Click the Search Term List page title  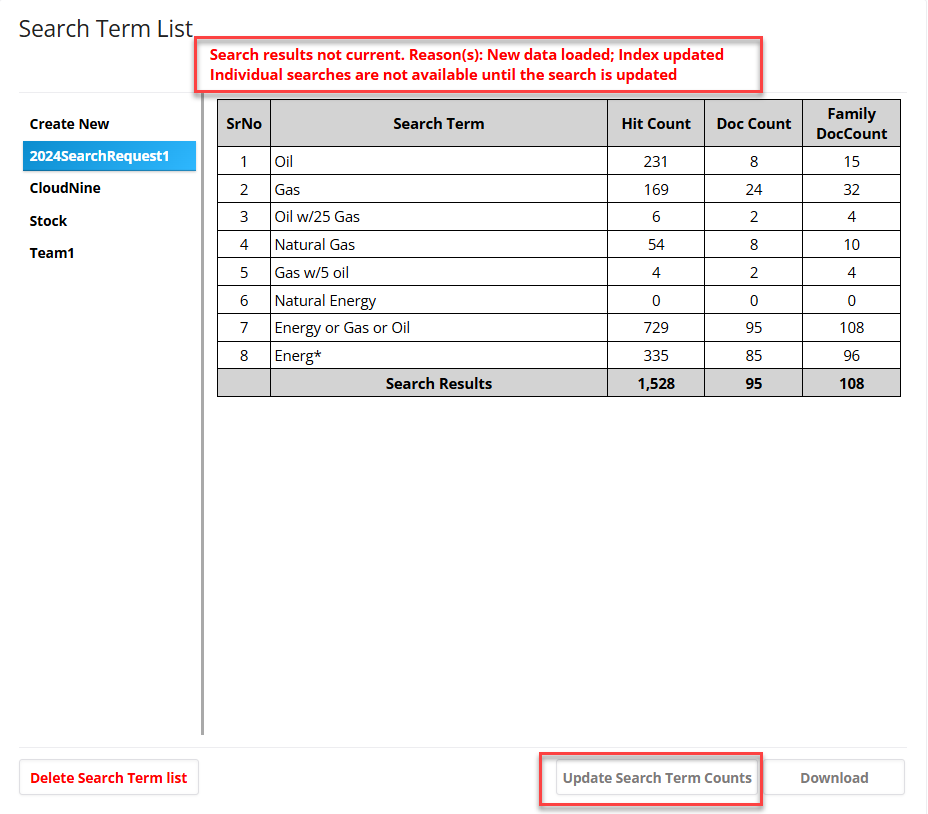pyautogui.click(x=106, y=29)
